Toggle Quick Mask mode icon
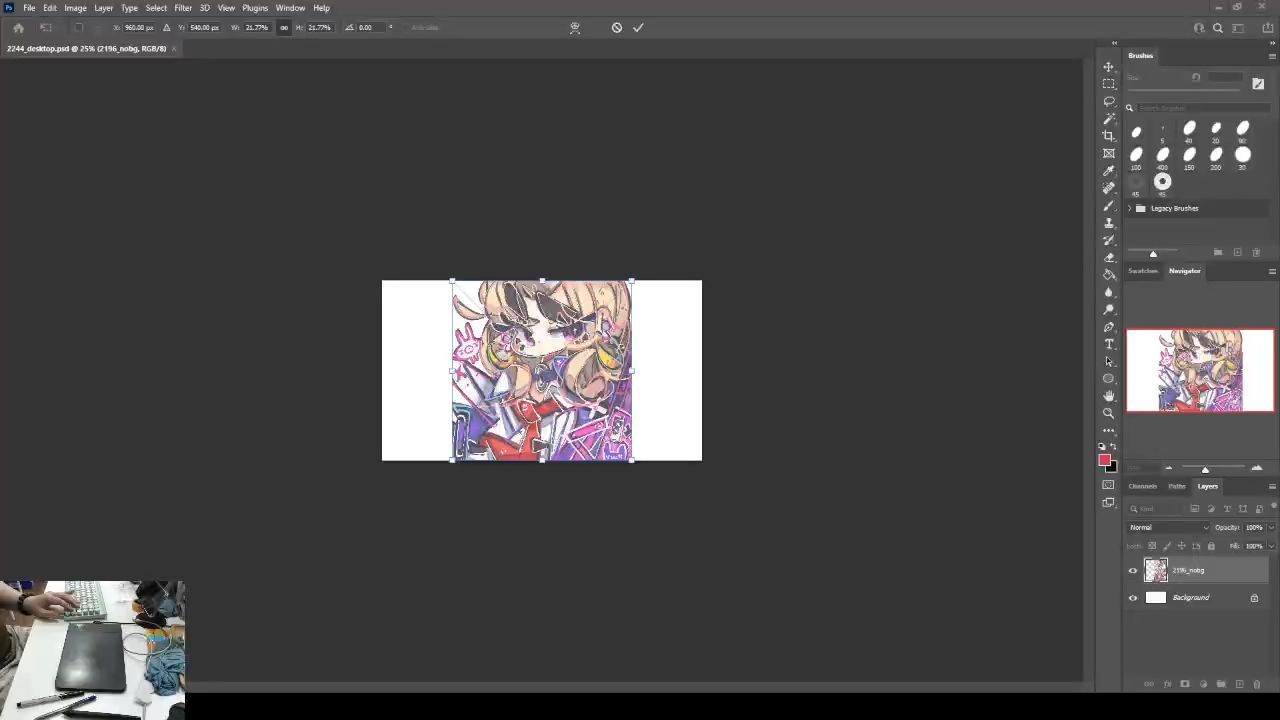The height and width of the screenshot is (720, 1280). tap(1108, 485)
